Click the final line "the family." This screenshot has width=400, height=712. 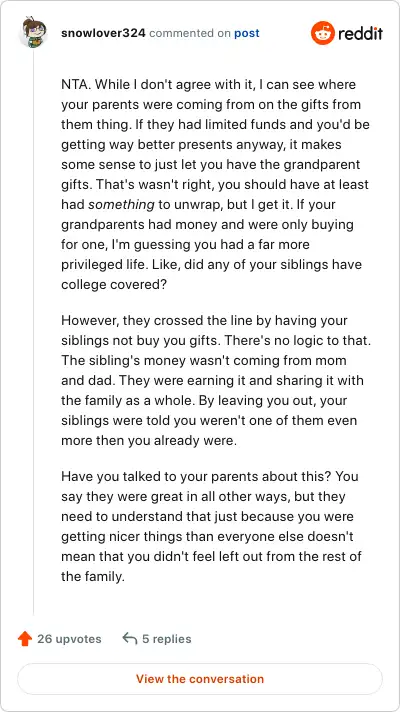click(x=93, y=577)
